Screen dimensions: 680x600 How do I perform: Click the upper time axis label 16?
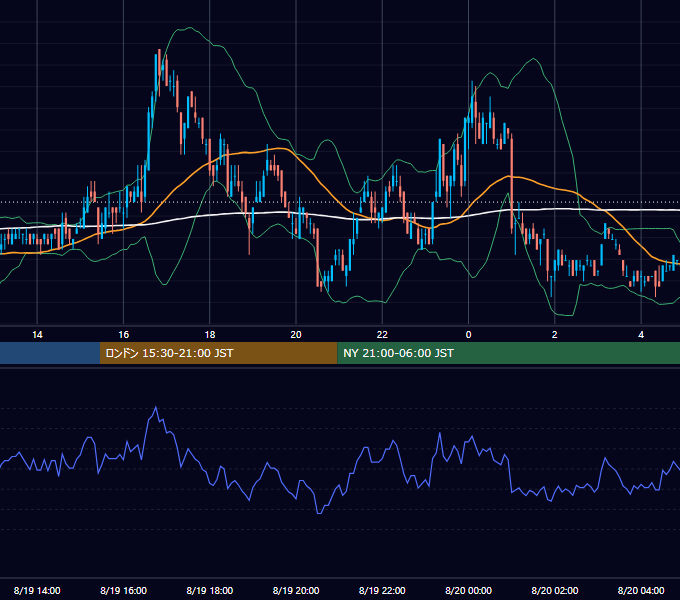[124, 335]
